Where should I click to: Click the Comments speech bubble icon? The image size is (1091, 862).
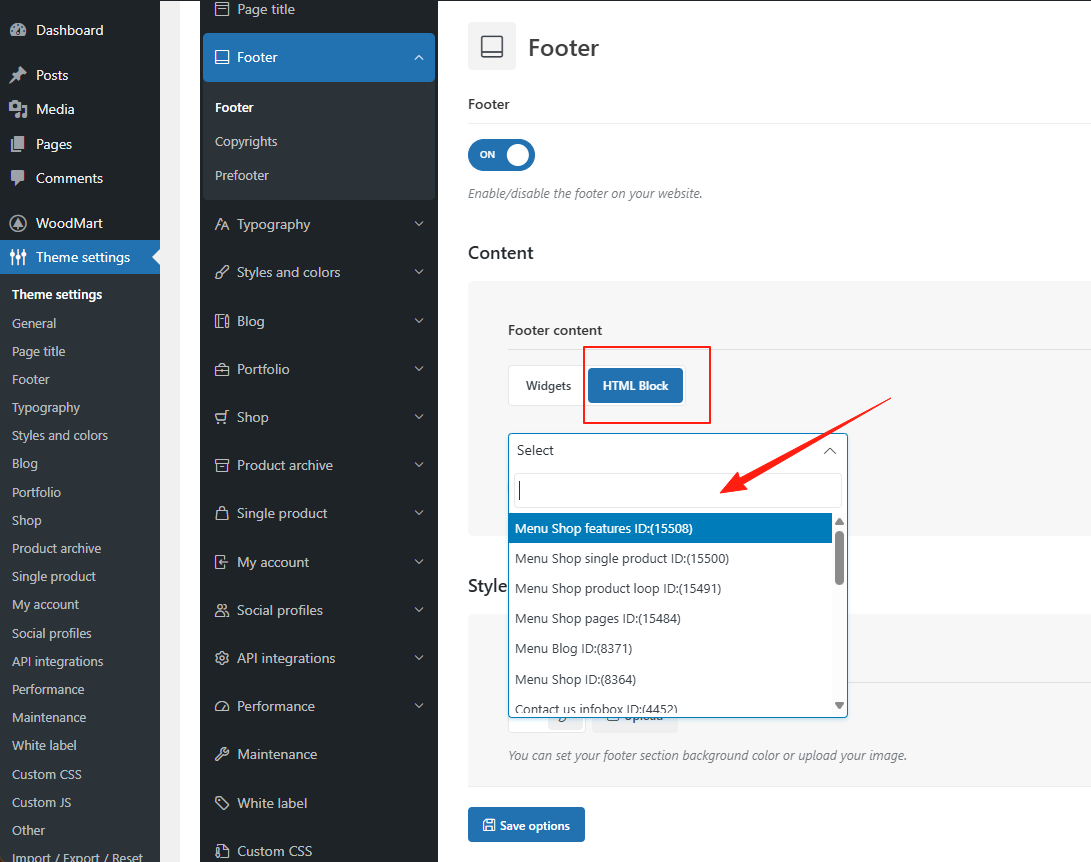point(18,178)
